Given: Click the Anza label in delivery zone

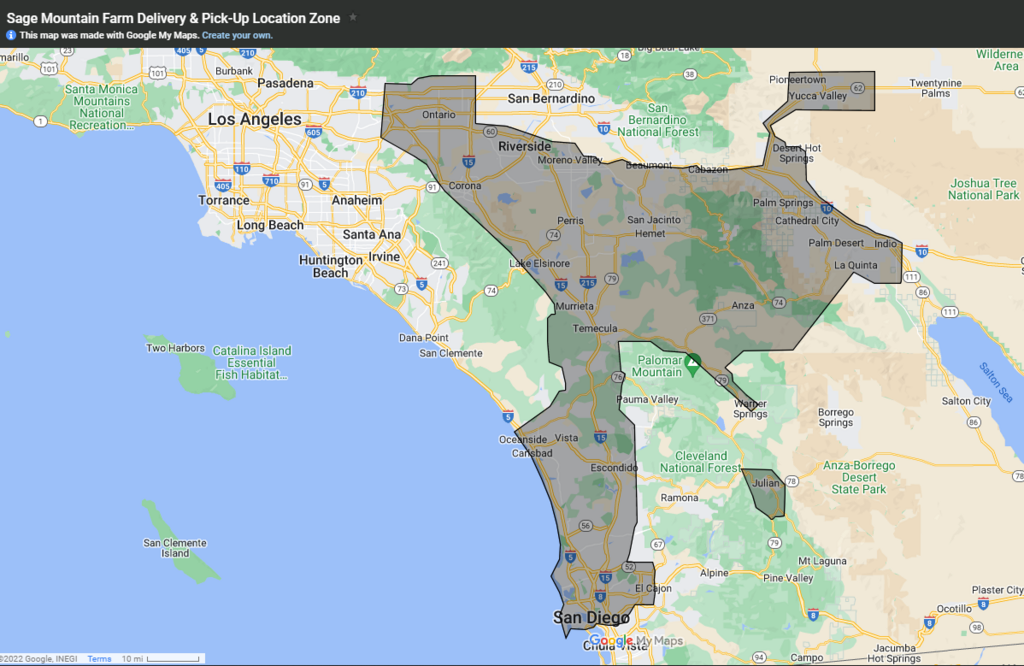Looking at the screenshot, I should (743, 306).
